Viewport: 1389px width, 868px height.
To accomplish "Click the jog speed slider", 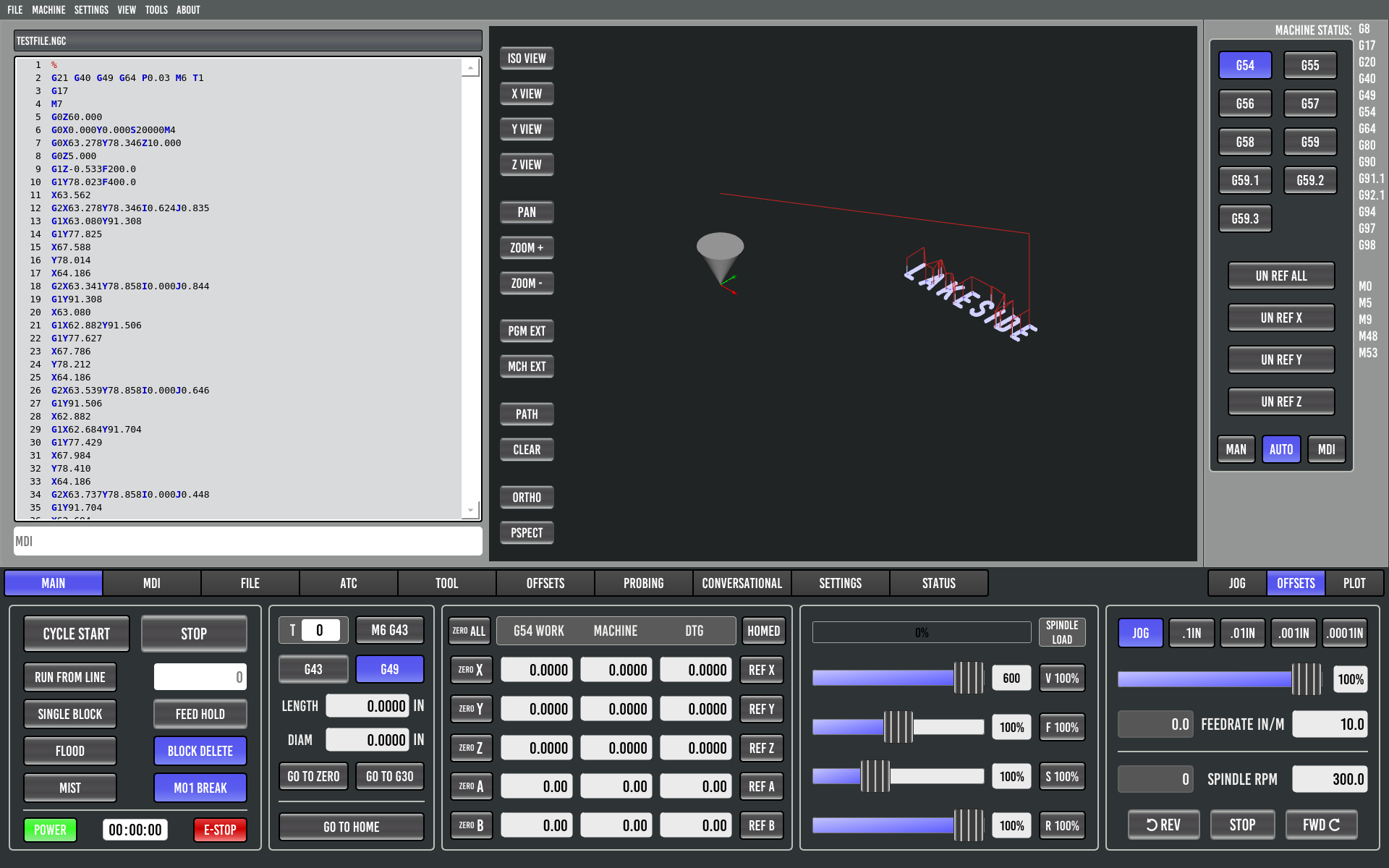I will tap(1220, 680).
